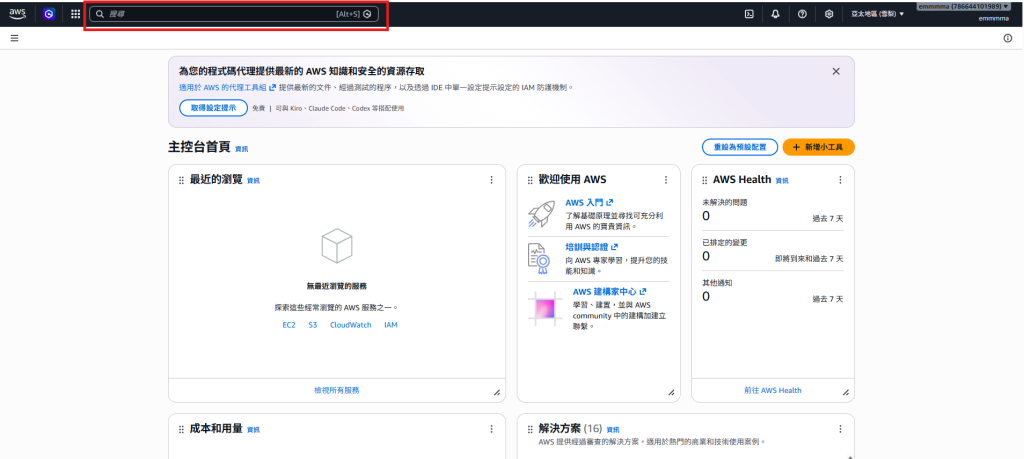Open 最近的瀏覽 widget three-dot menu
Screen dimensions: 1024x459
point(492,180)
